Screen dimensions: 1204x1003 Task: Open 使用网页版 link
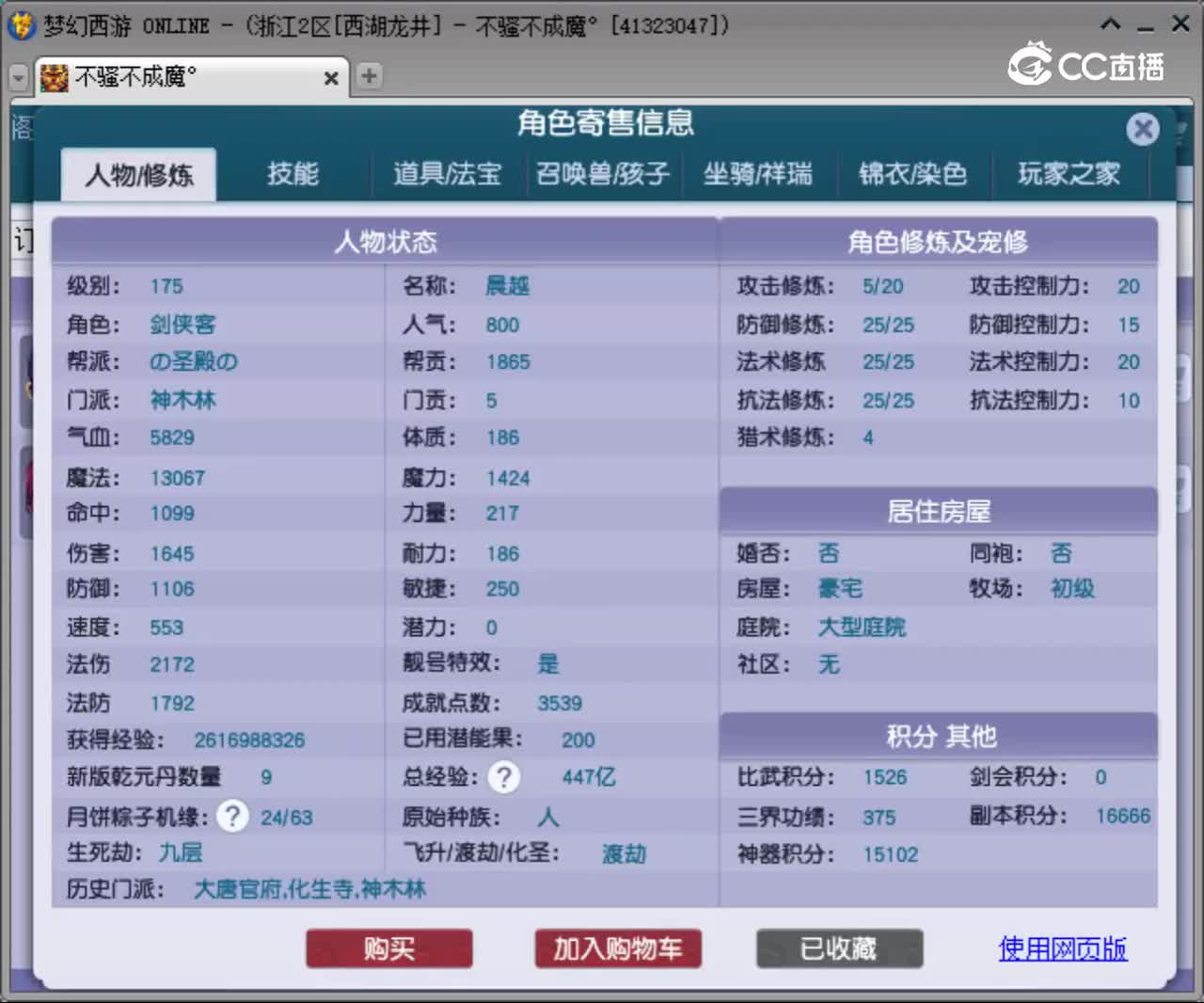1063,948
